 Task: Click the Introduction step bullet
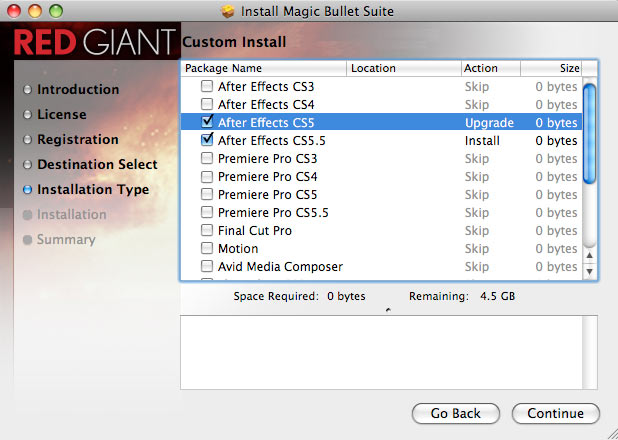click(x=27, y=89)
